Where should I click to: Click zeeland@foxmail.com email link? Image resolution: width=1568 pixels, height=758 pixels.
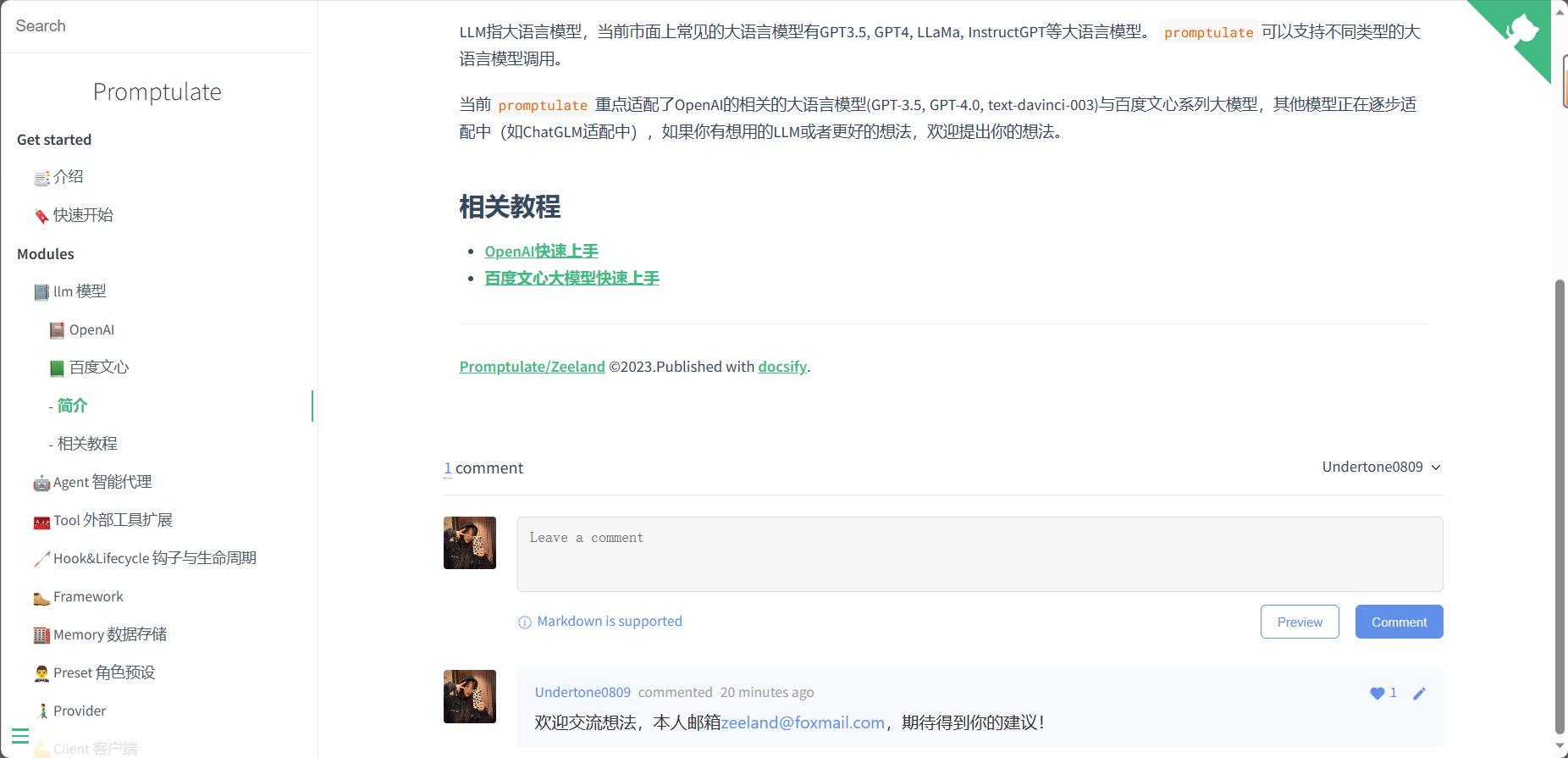click(803, 722)
